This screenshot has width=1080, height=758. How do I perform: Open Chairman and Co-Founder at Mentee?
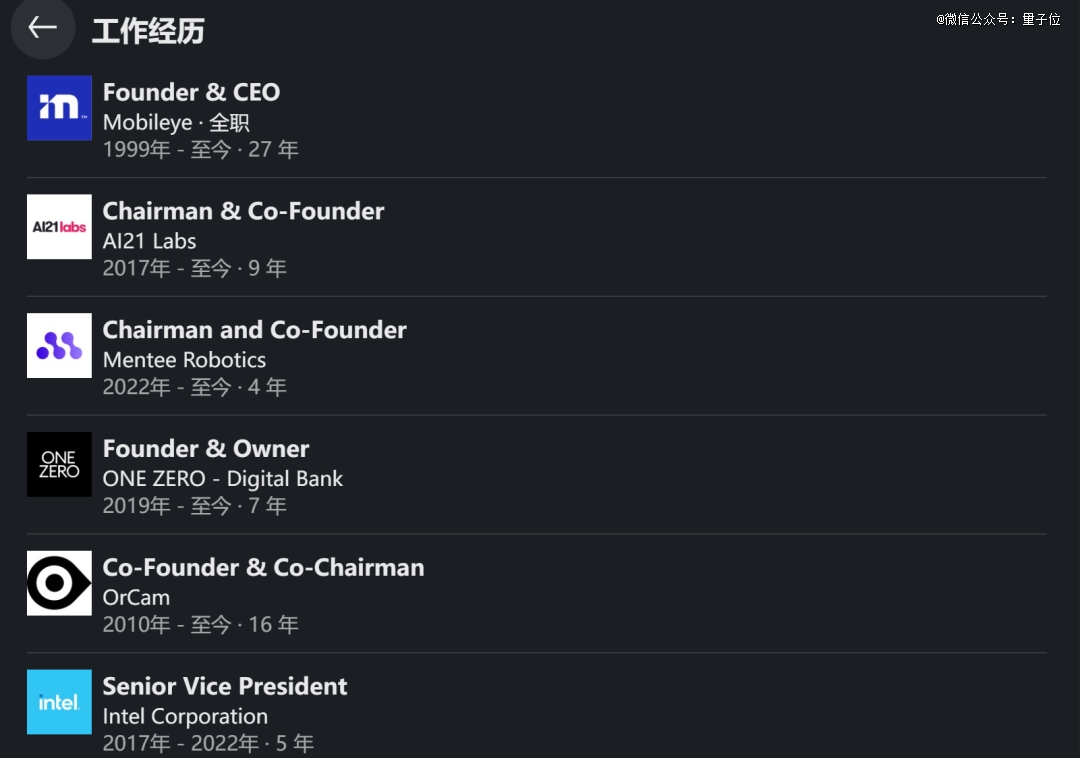(254, 330)
